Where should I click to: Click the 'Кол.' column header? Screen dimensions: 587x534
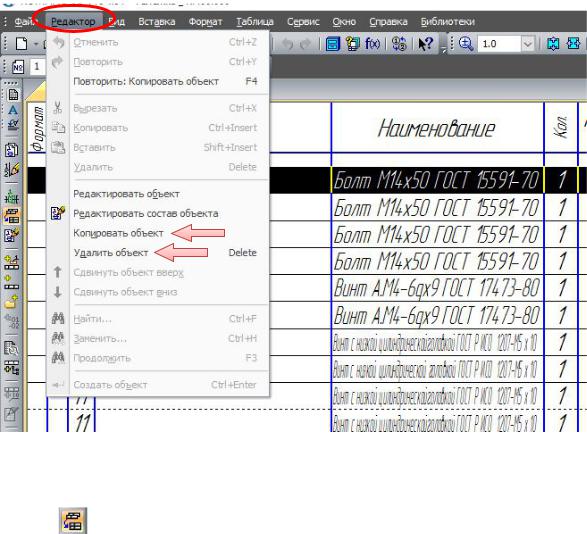tap(560, 127)
